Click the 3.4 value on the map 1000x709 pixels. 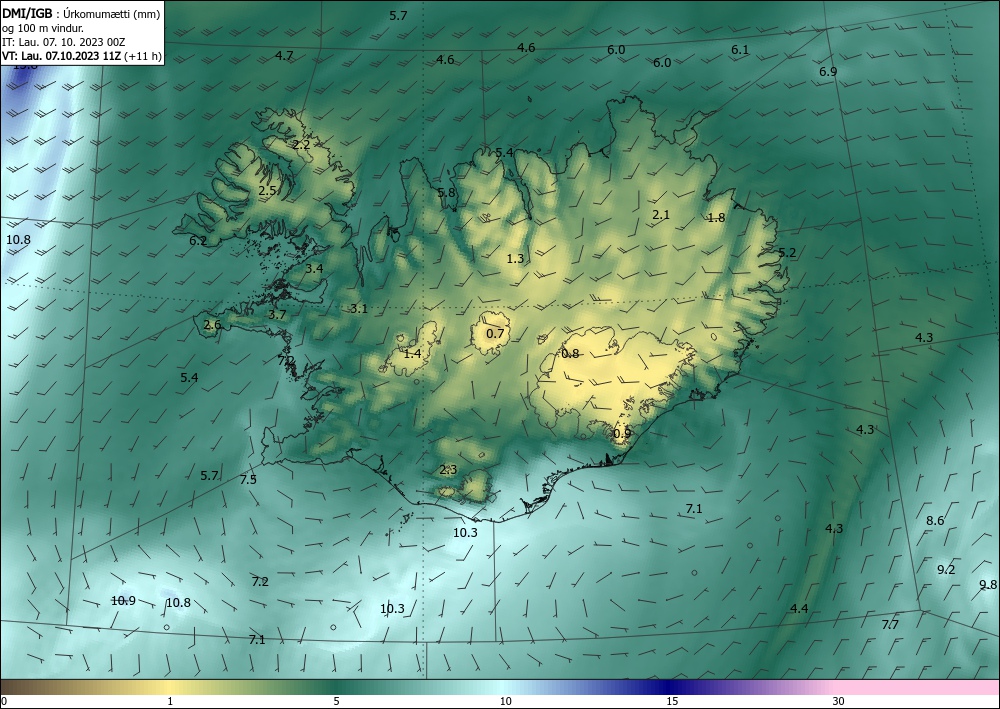click(314, 268)
